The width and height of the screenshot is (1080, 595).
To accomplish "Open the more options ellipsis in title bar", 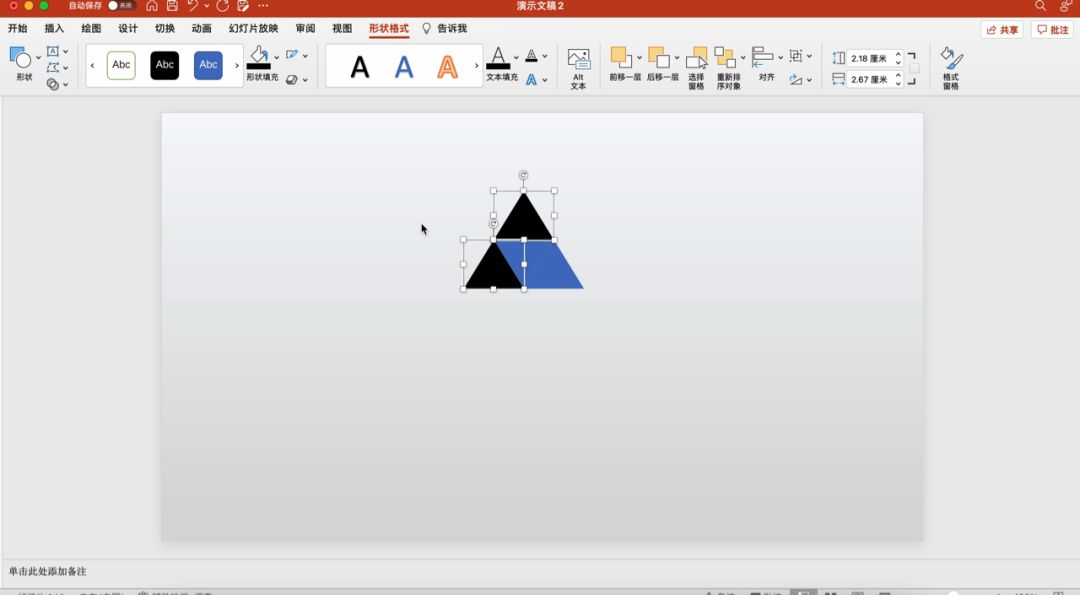I will (x=263, y=6).
